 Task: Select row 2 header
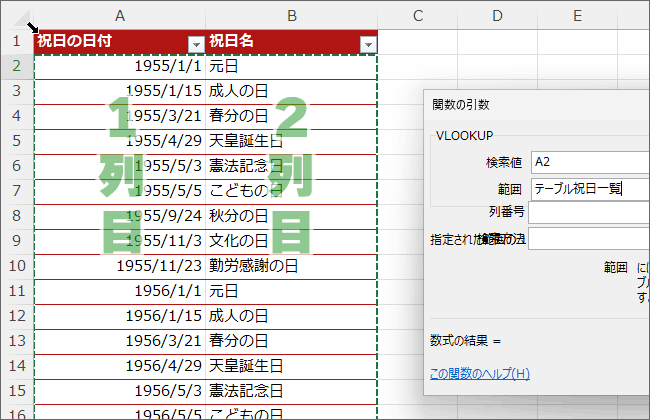17,66
